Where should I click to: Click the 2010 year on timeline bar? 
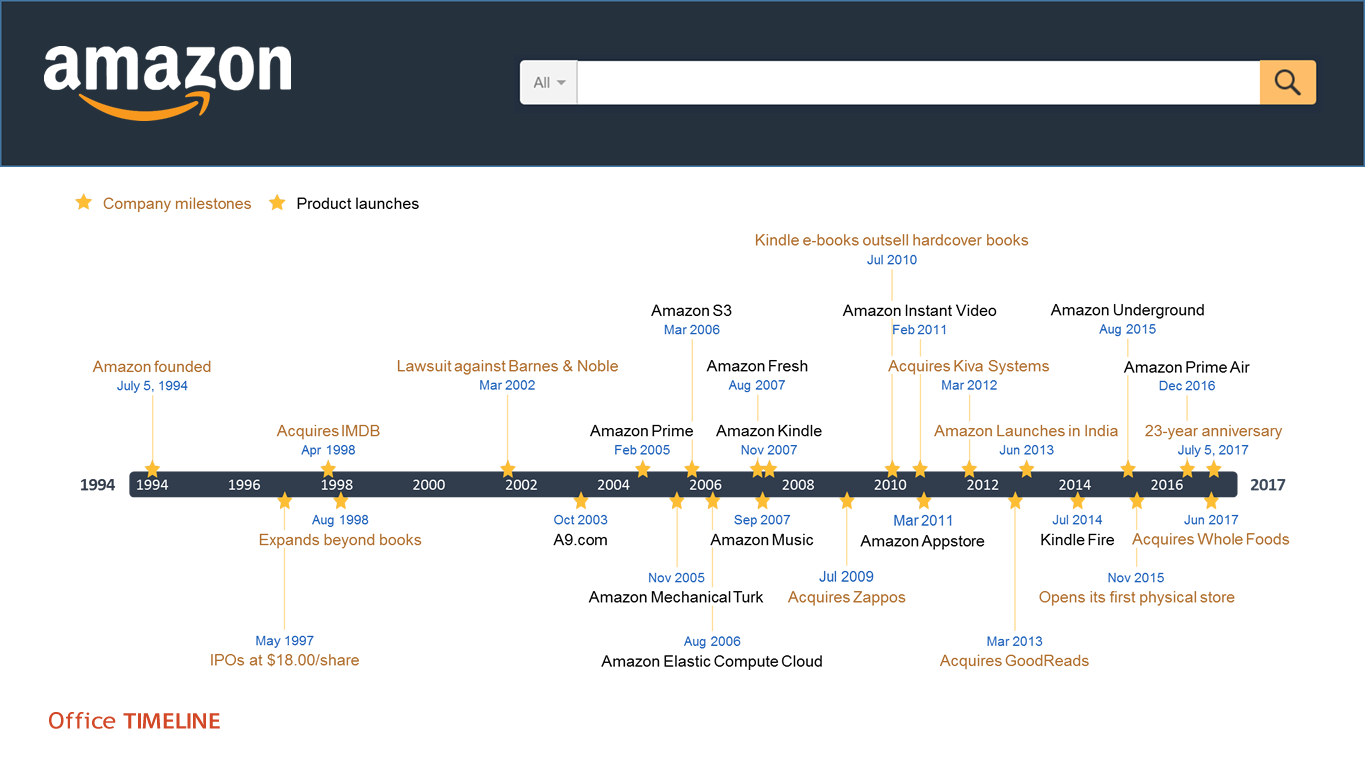pos(890,485)
